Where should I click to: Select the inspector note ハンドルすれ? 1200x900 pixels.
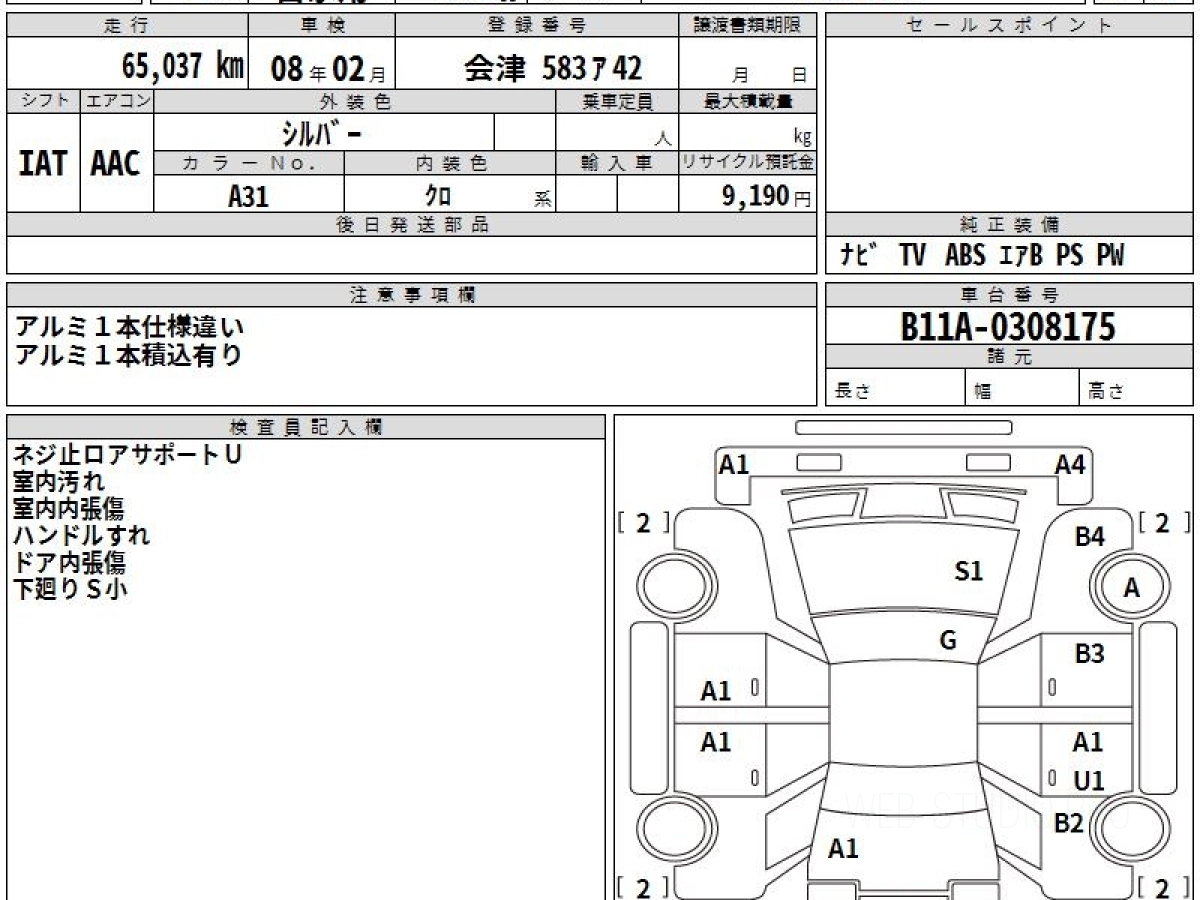coord(82,535)
